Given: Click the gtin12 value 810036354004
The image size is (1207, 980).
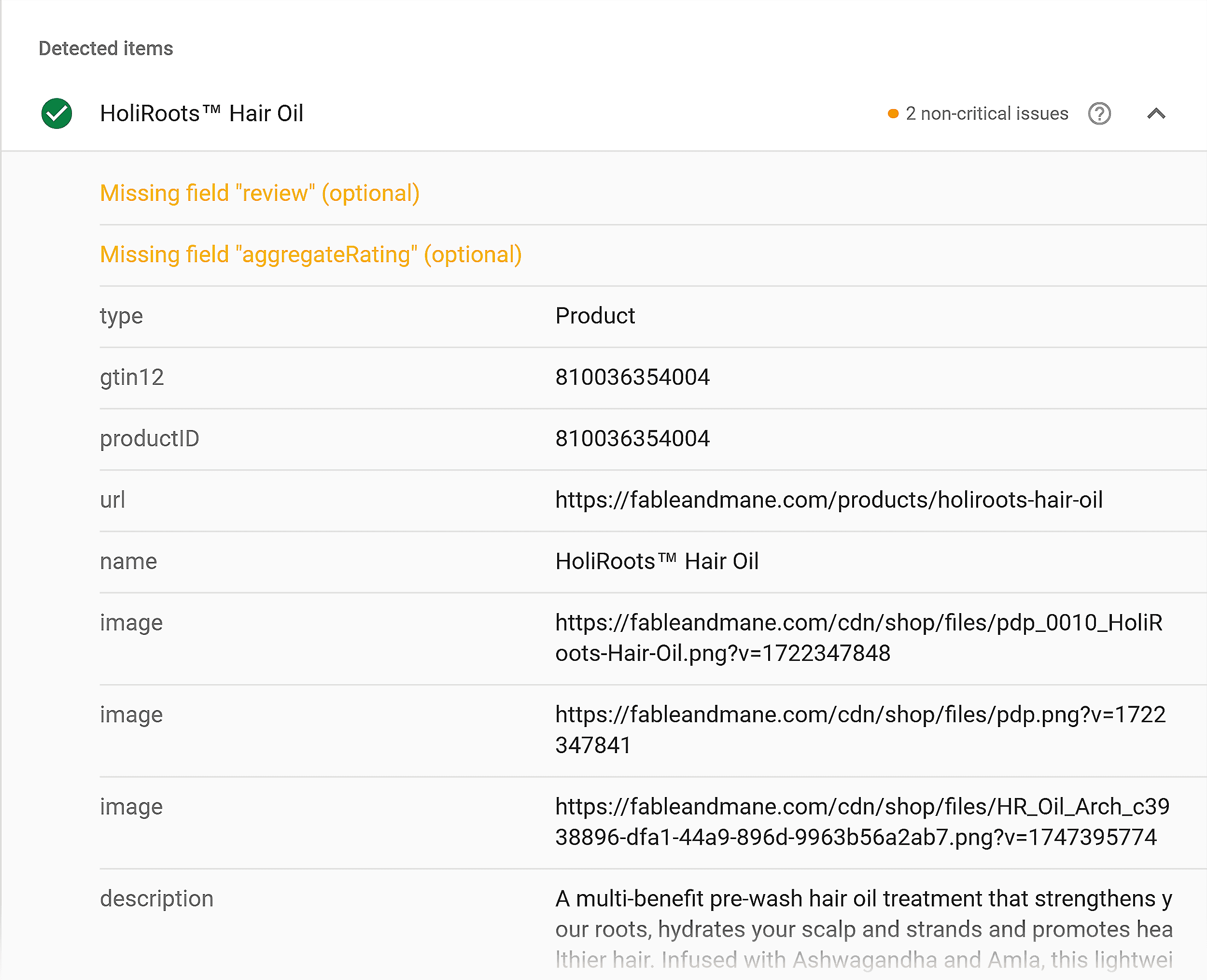Looking at the screenshot, I should [x=632, y=377].
